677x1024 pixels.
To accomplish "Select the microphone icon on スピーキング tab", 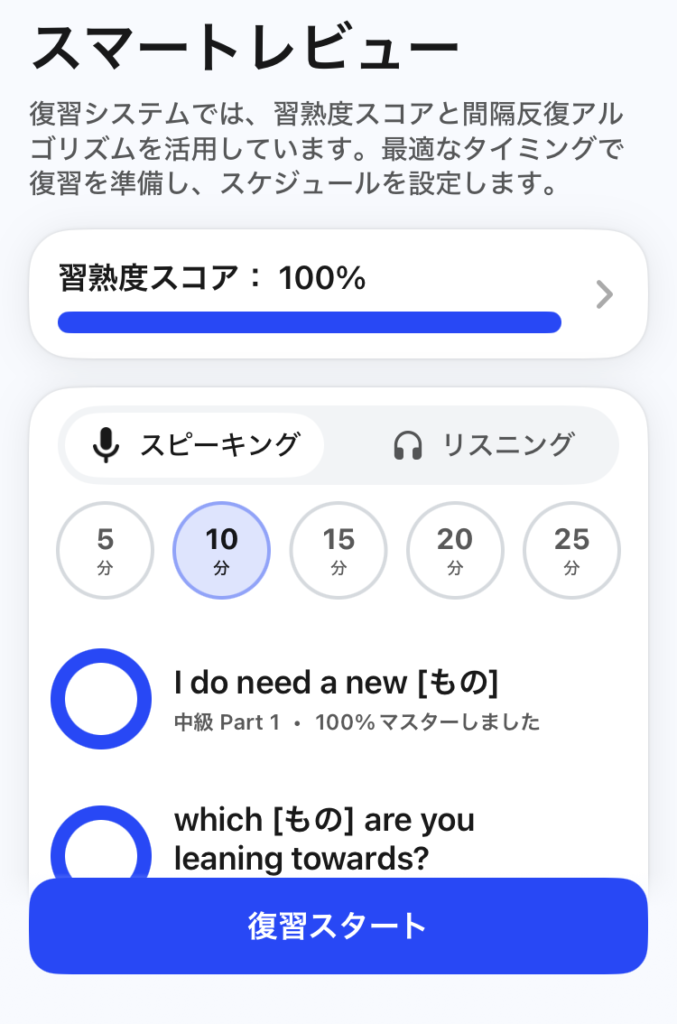I will pyautogui.click(x=109, y=443).
